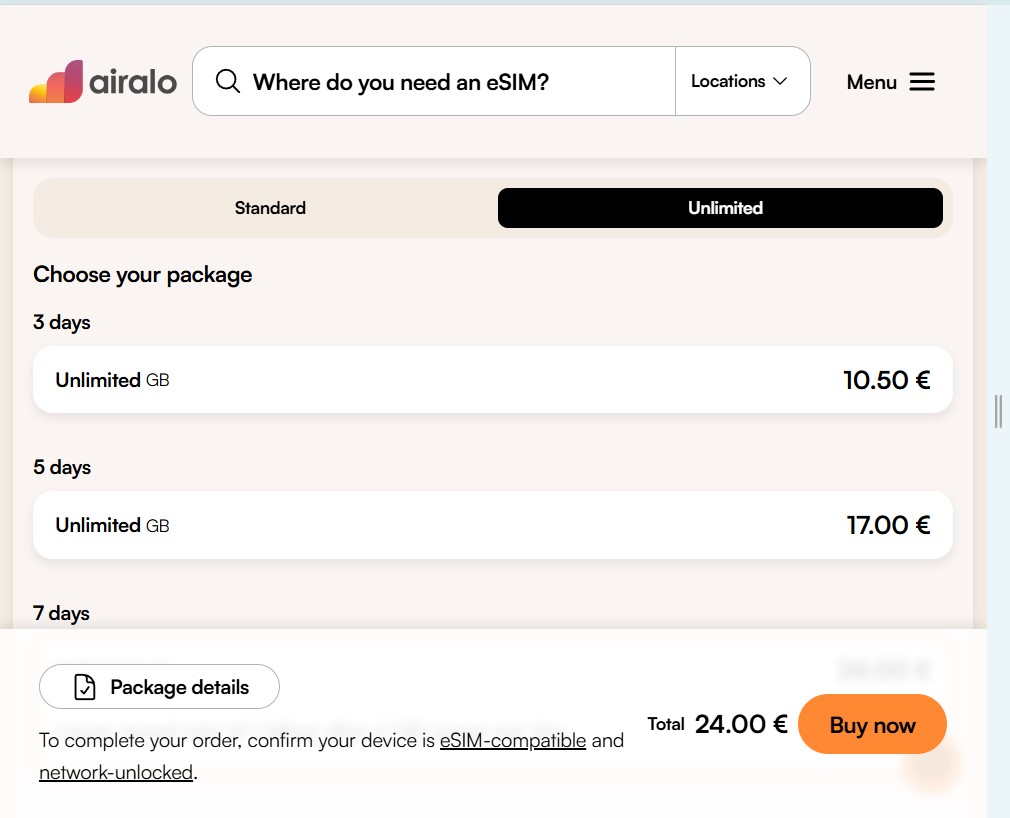1010x818 pixels.
Task: Click the search magnifier icon
Action: click(x=228, y=82)
